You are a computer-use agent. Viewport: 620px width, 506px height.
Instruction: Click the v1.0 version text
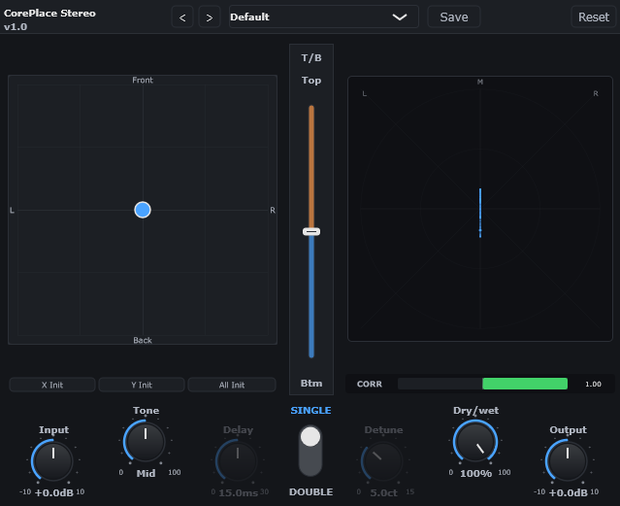pyautogui.click(x=15, y=27)
